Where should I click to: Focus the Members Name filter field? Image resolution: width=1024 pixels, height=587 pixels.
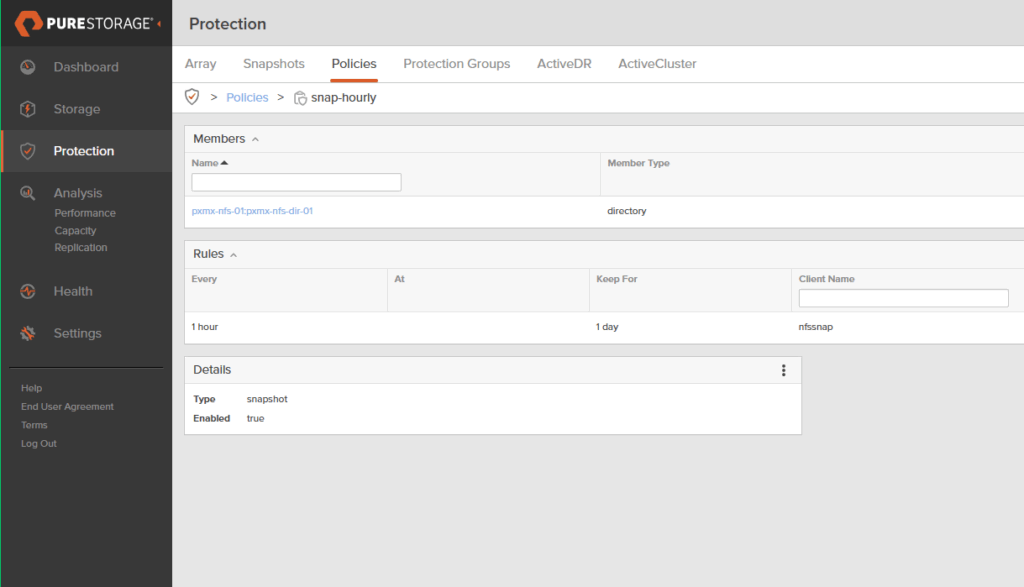[x=296, y=182]
